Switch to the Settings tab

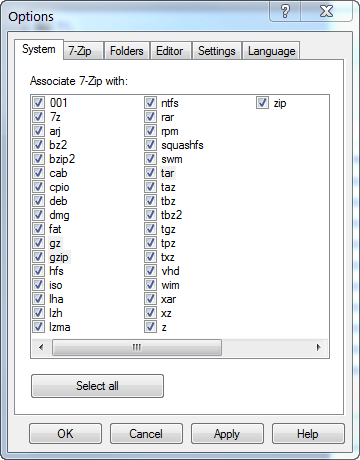[x=217, y=51]
